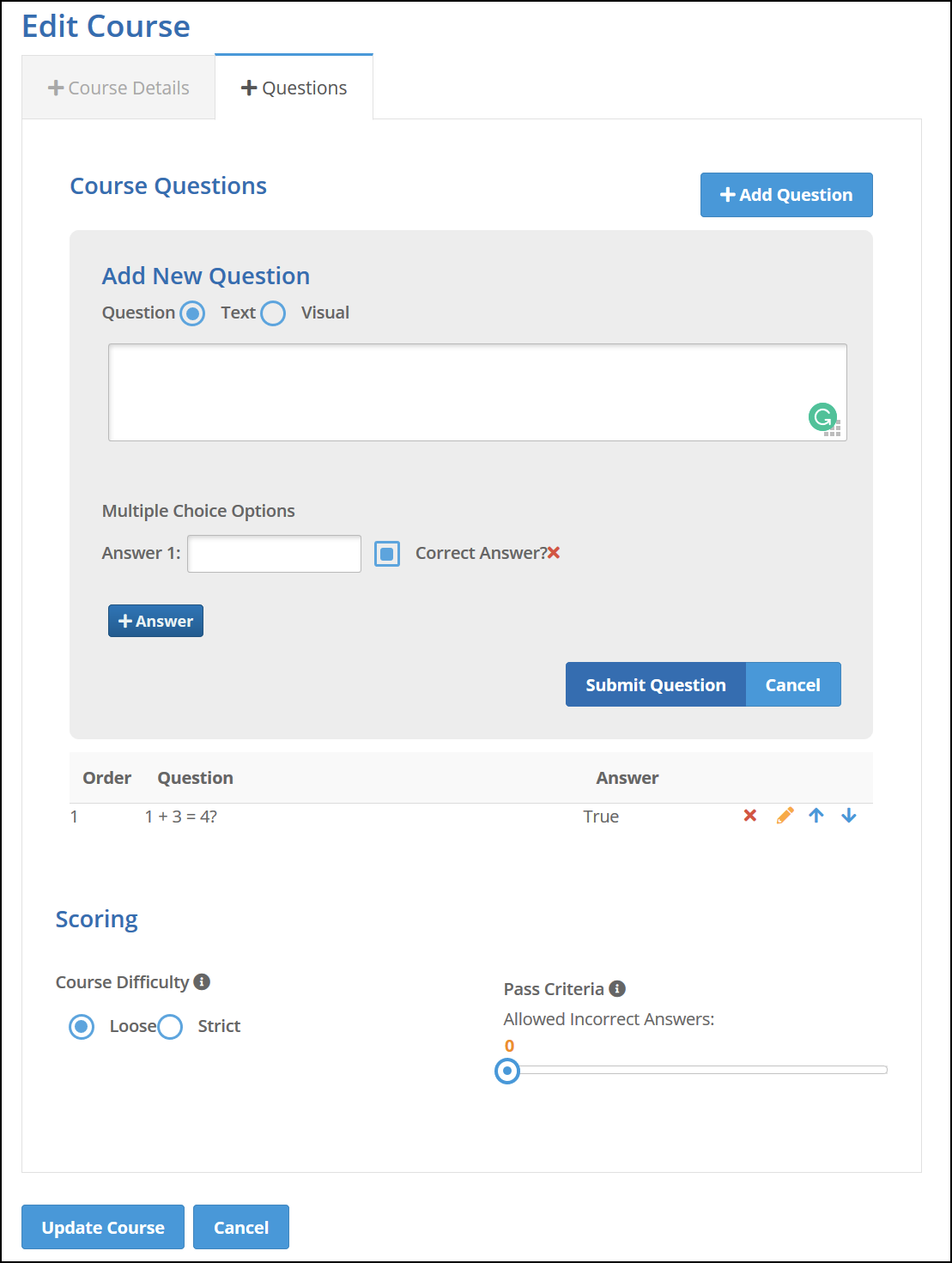Remove Answer 1 via the red X

[554, 553]
